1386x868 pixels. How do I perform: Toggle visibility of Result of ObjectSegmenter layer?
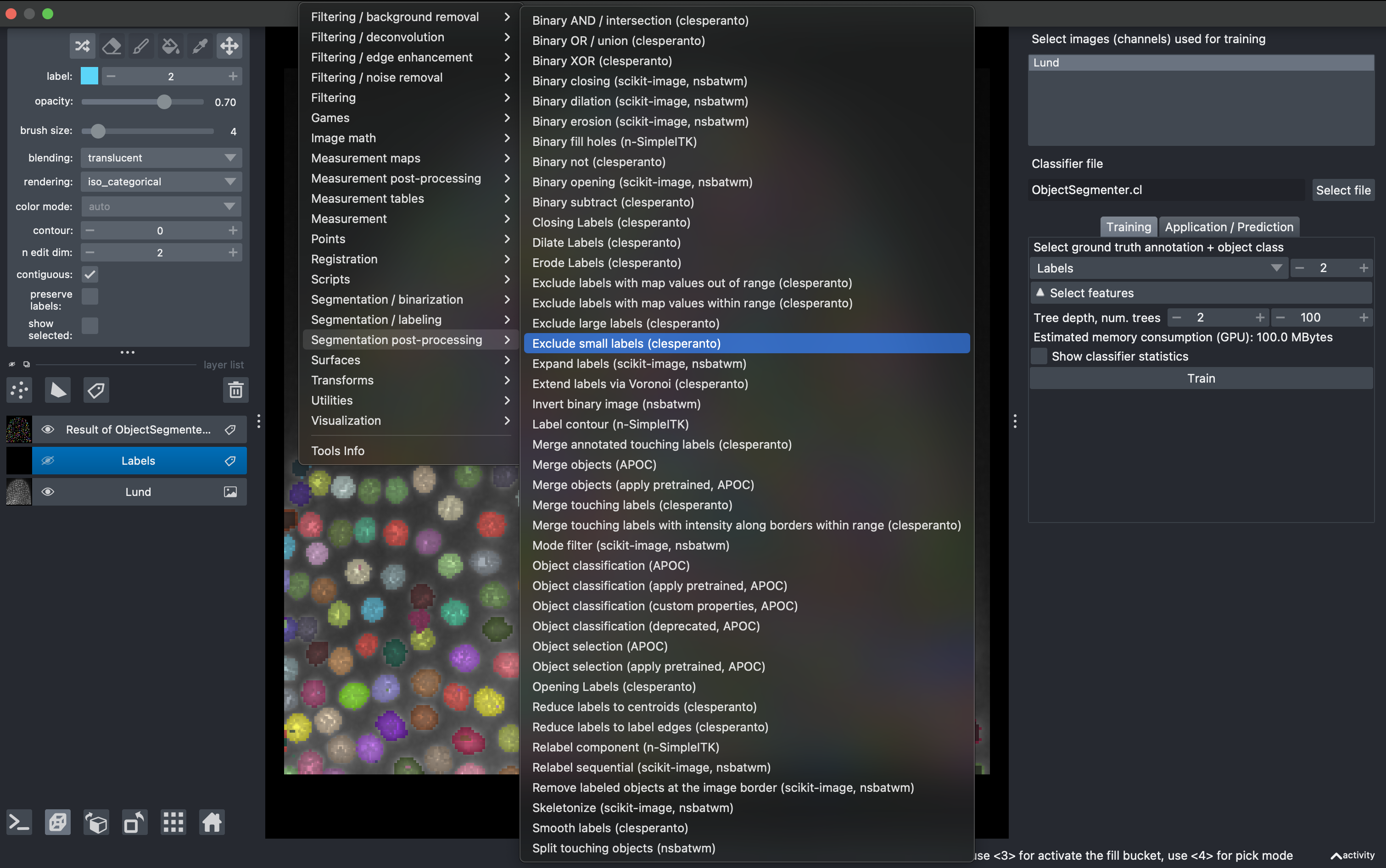(x=48, y=429)
